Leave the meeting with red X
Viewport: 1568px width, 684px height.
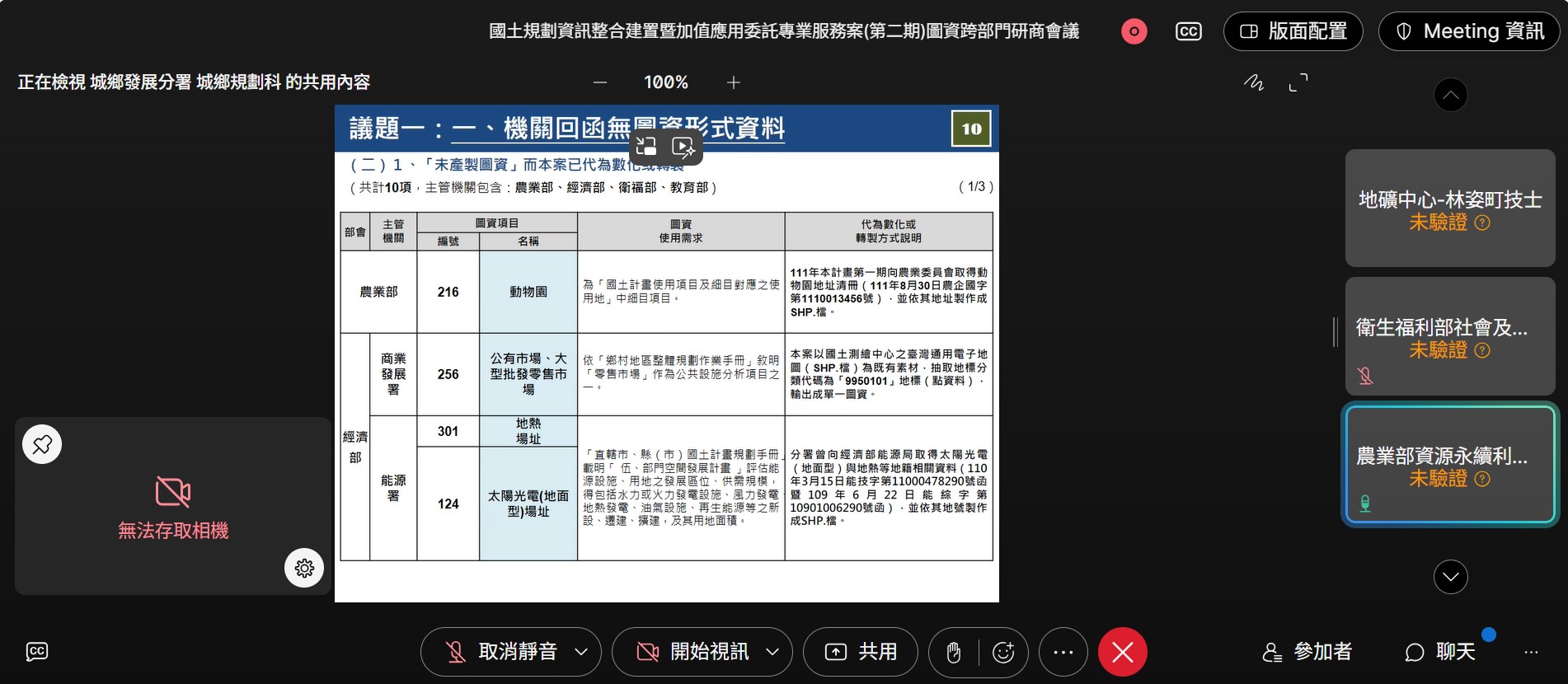(x=1123, y=653)
